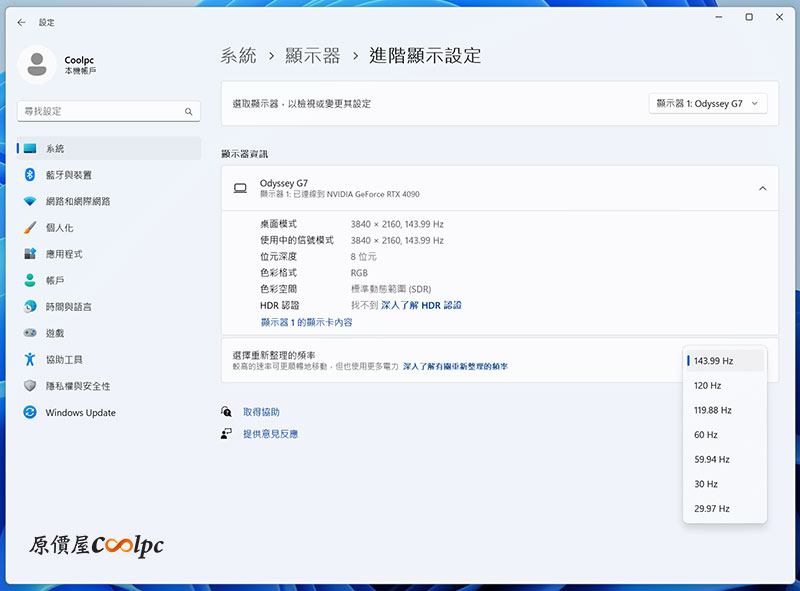The image size is (800, 591).
Task: Select 143.99 Hz refresh rate
Action: pos(724,361)
